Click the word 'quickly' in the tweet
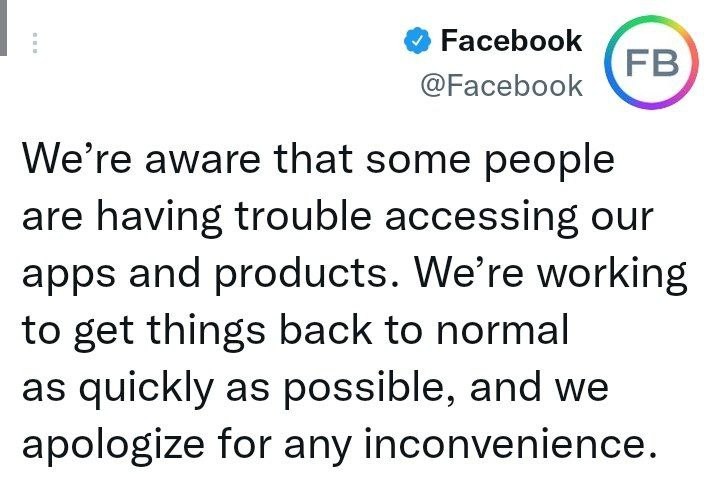 pyautogui.click(x=146, y=390)
